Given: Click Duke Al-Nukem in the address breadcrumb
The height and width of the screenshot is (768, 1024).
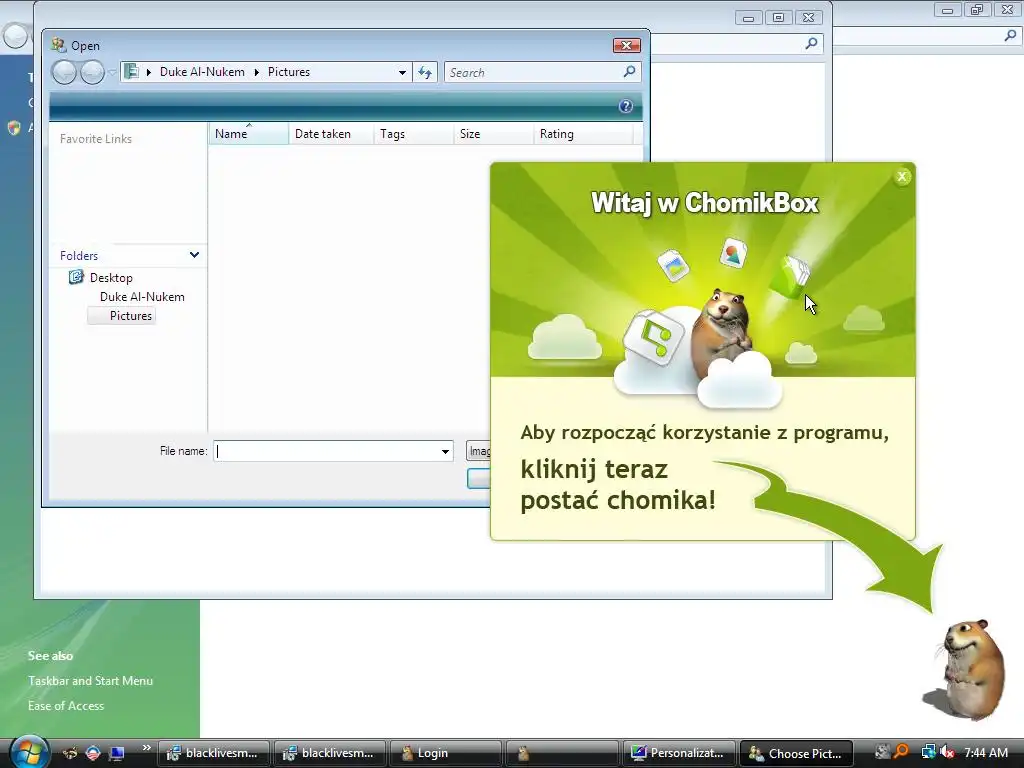Looking at the screenshot, I should click(202, 72).
